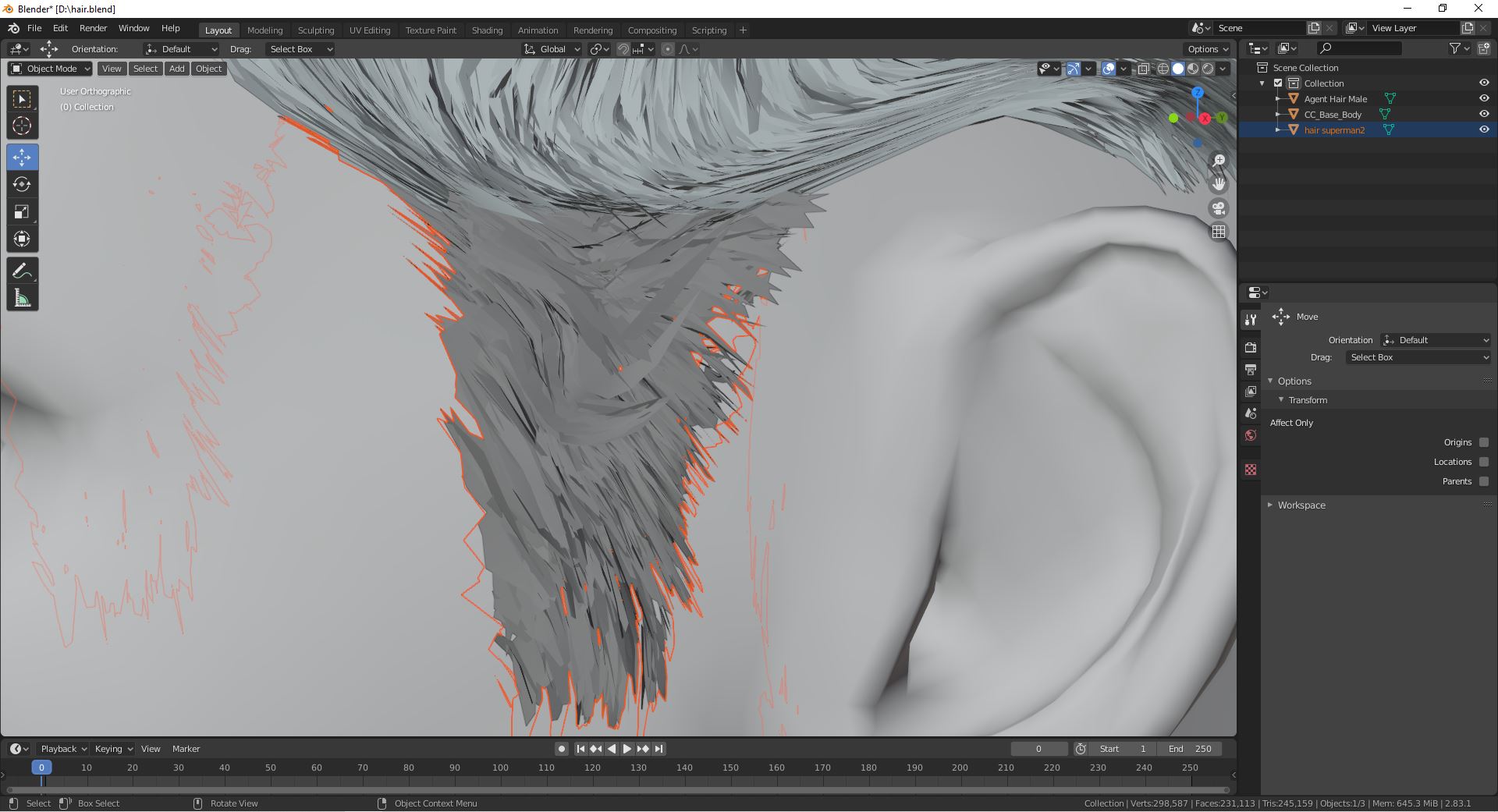Viewport: 1498px width, 812px height.
Task: Open the Options dropdown in the viewport header
Action: click(1207, 49)
